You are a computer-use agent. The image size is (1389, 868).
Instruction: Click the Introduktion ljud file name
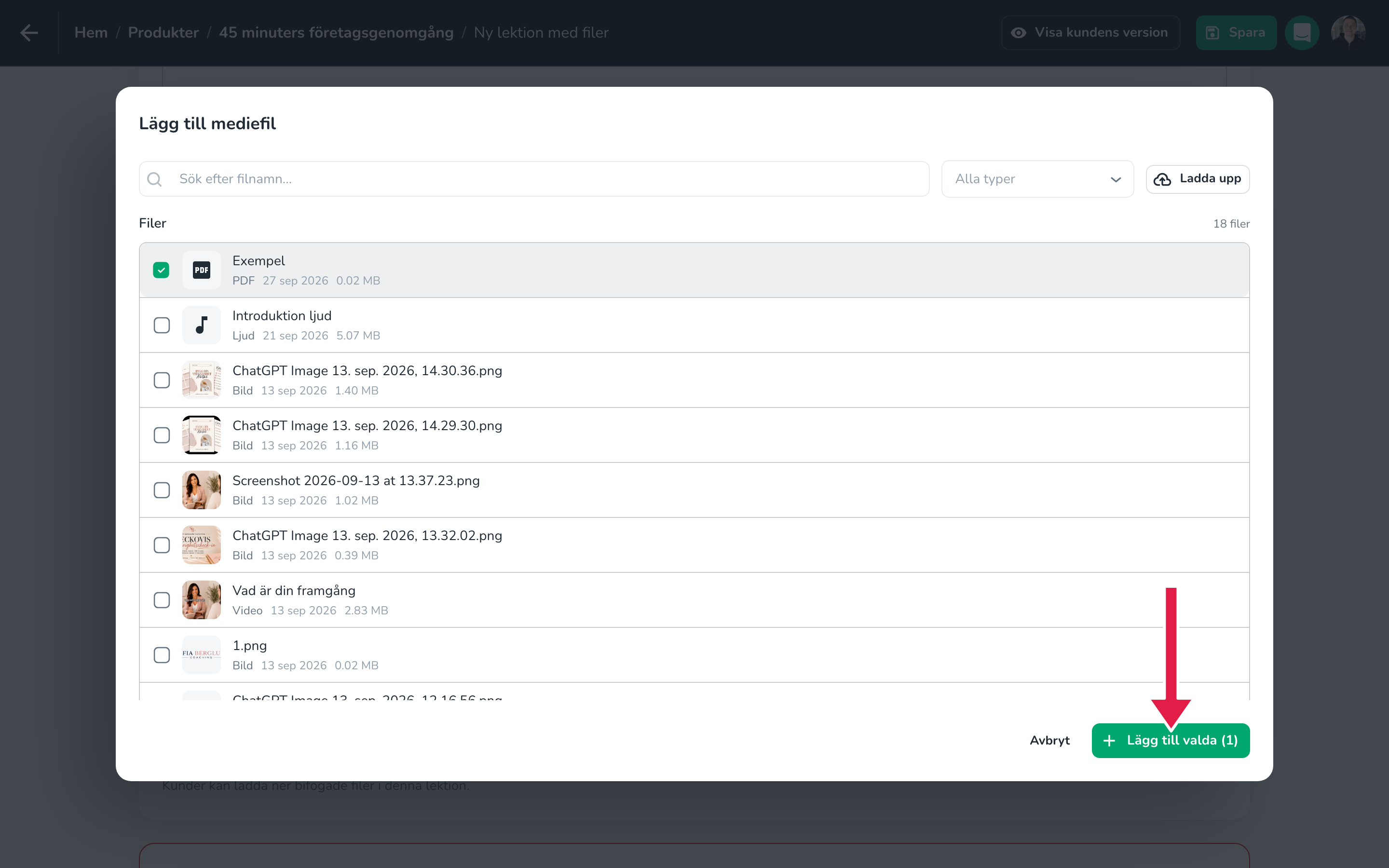pos(282,316)
